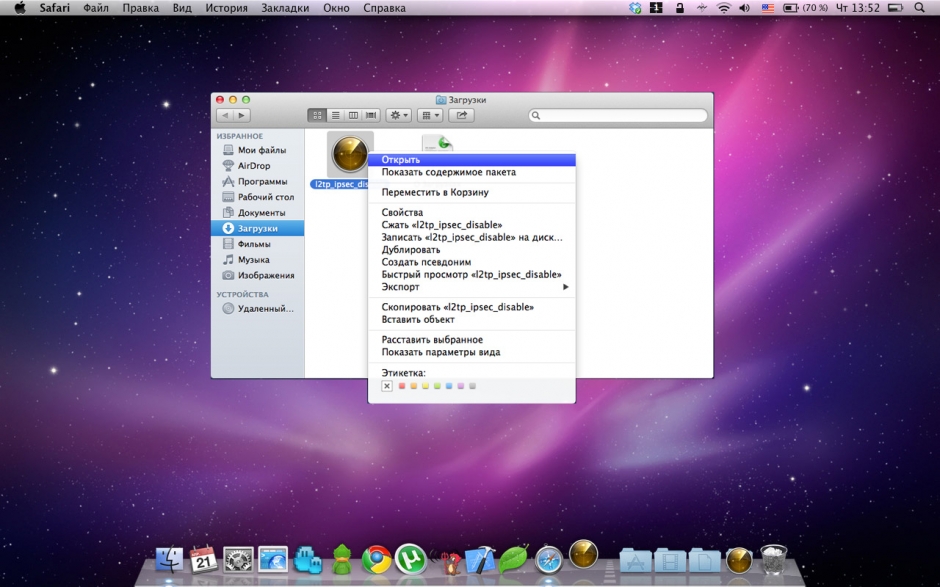This screenshot has height=587, width=940.
Task: Switch Finder to Cover Flow view
Action: coord(372,115)
